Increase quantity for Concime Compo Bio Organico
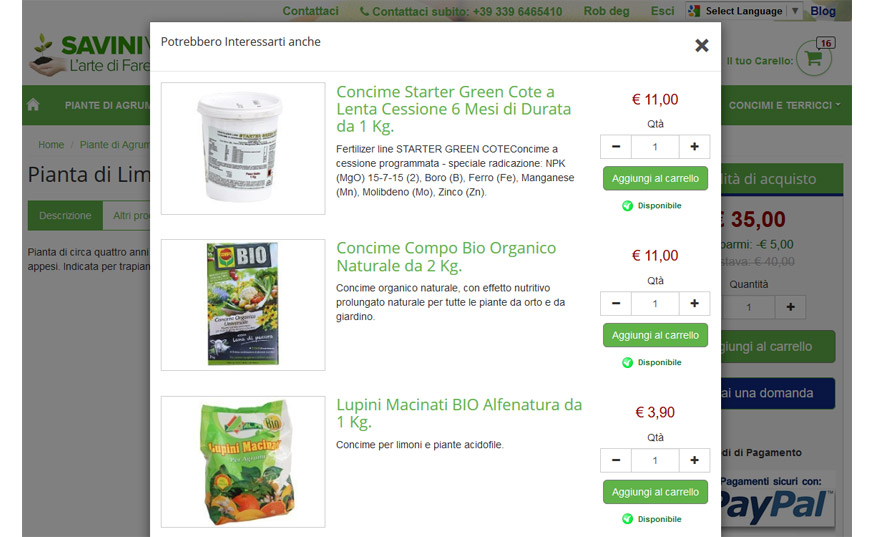 (x=694, y=304)
